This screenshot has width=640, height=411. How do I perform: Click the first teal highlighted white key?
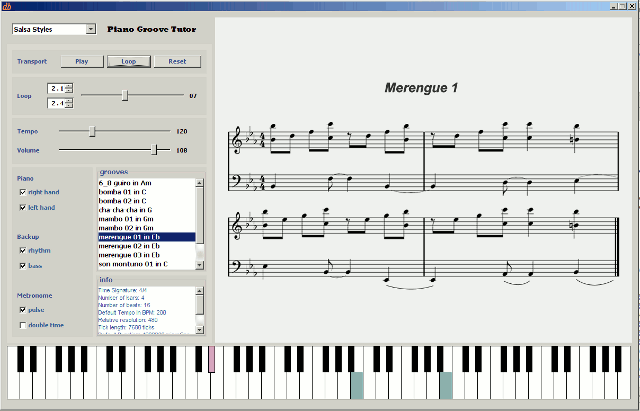tap(357, 386)
